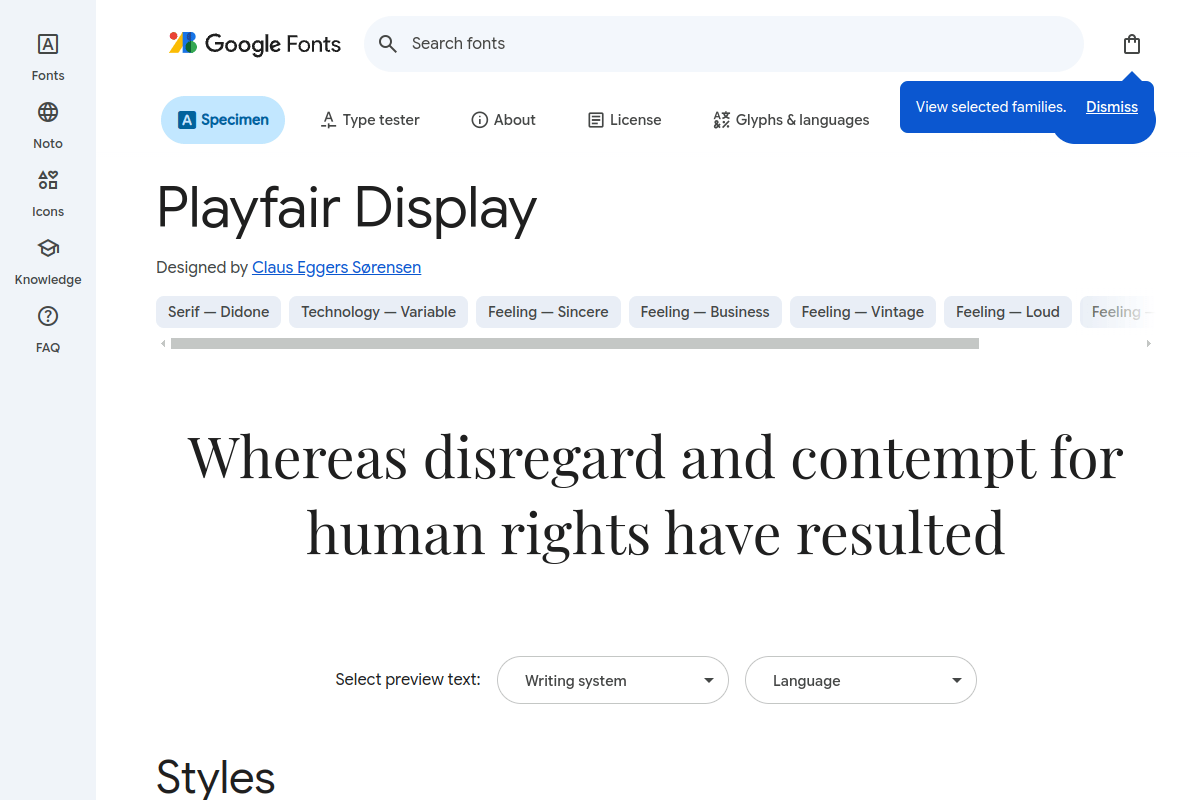Open the Glyphs & languages tab
This screenshot has width=1200, height=800.
[791, 119]
